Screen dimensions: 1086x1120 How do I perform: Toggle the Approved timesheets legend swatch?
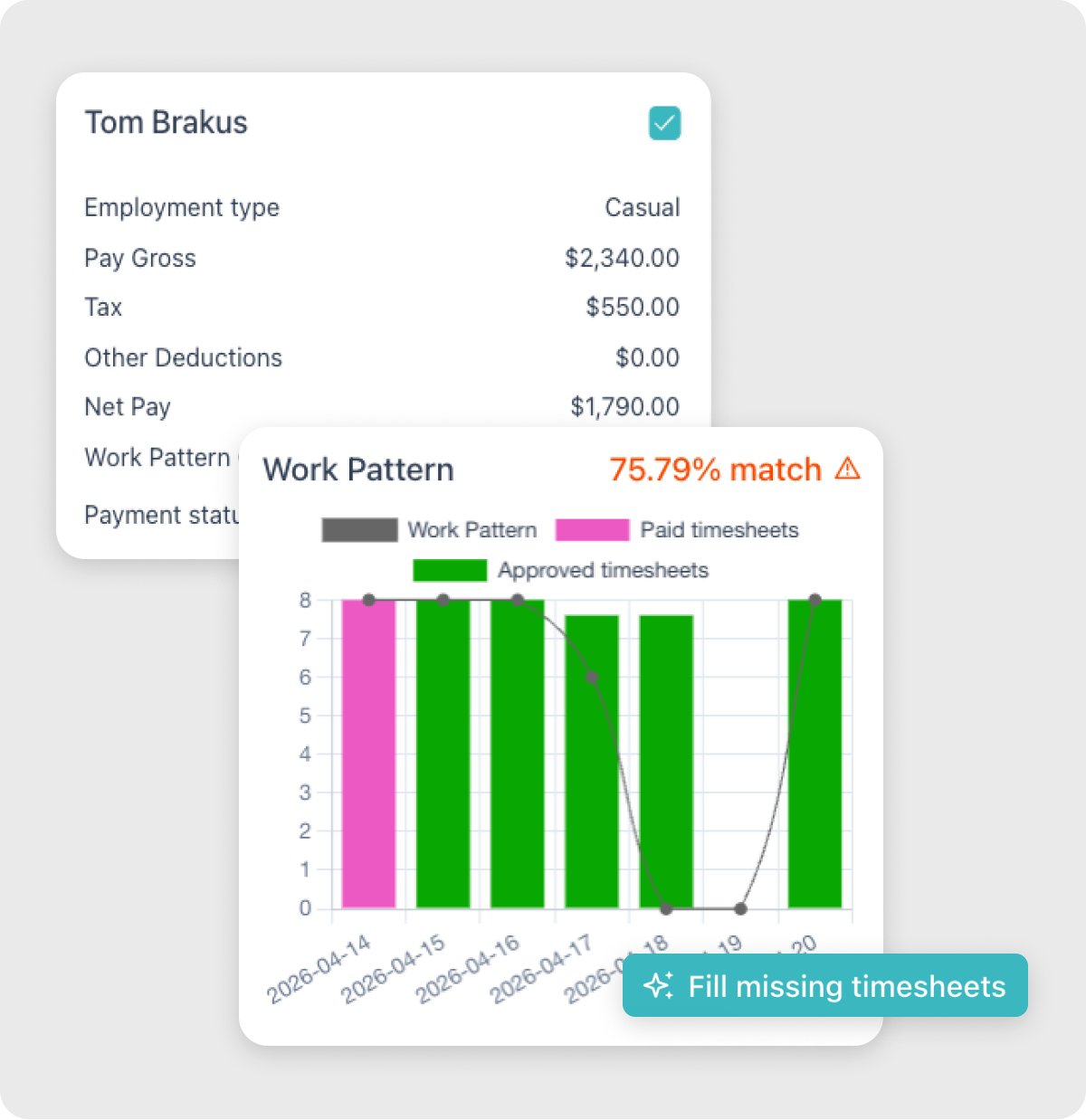450,570
